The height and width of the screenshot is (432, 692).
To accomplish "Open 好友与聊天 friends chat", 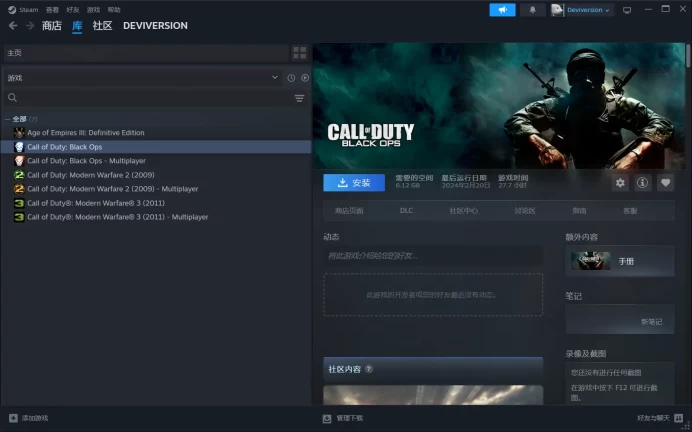I will (653, 418).
